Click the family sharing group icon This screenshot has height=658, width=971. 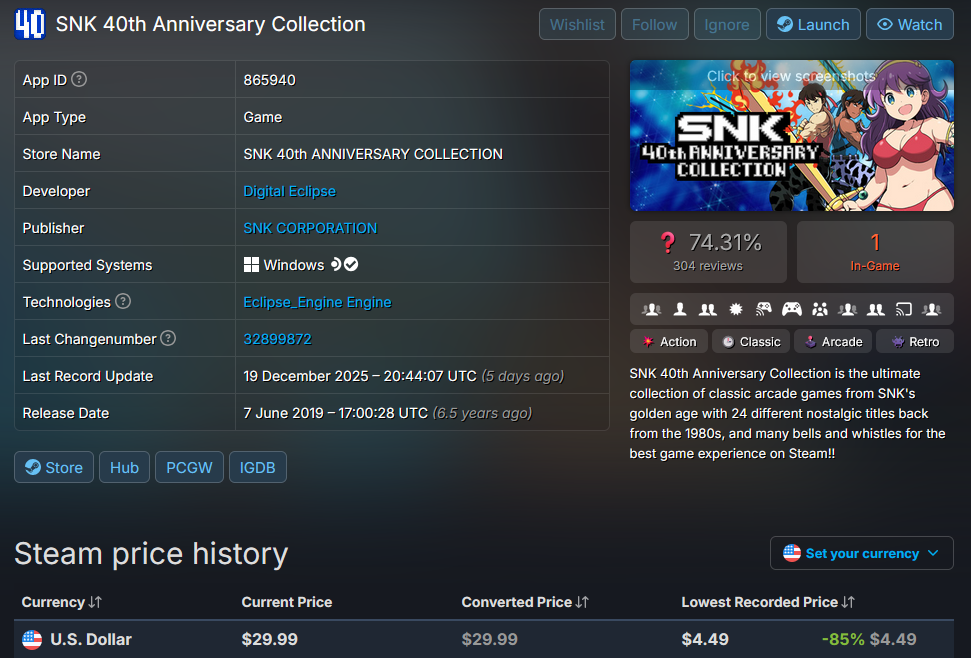[820, 310]
